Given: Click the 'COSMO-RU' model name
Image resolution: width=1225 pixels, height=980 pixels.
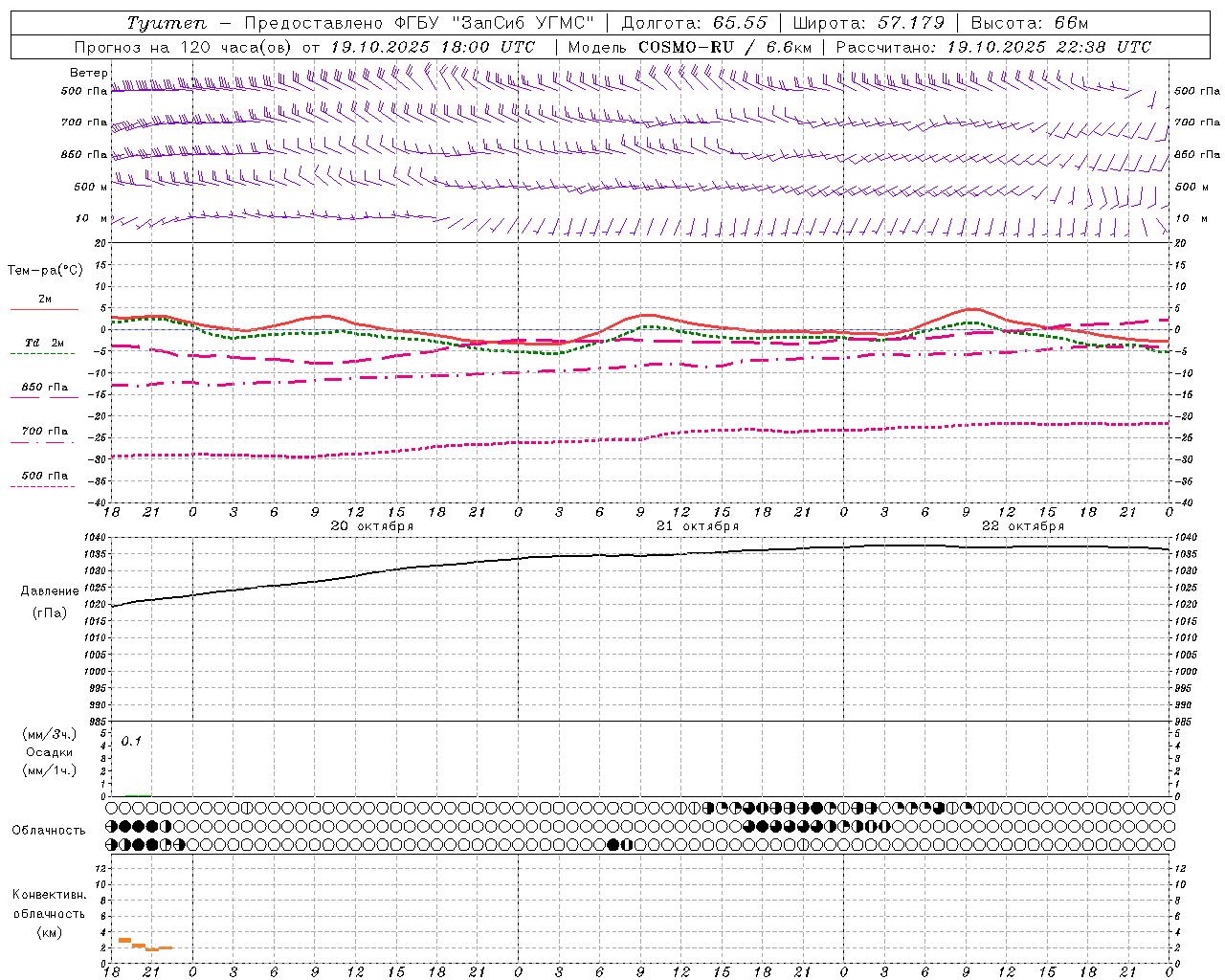Looking at the screenshot, I should pos(686,47).
